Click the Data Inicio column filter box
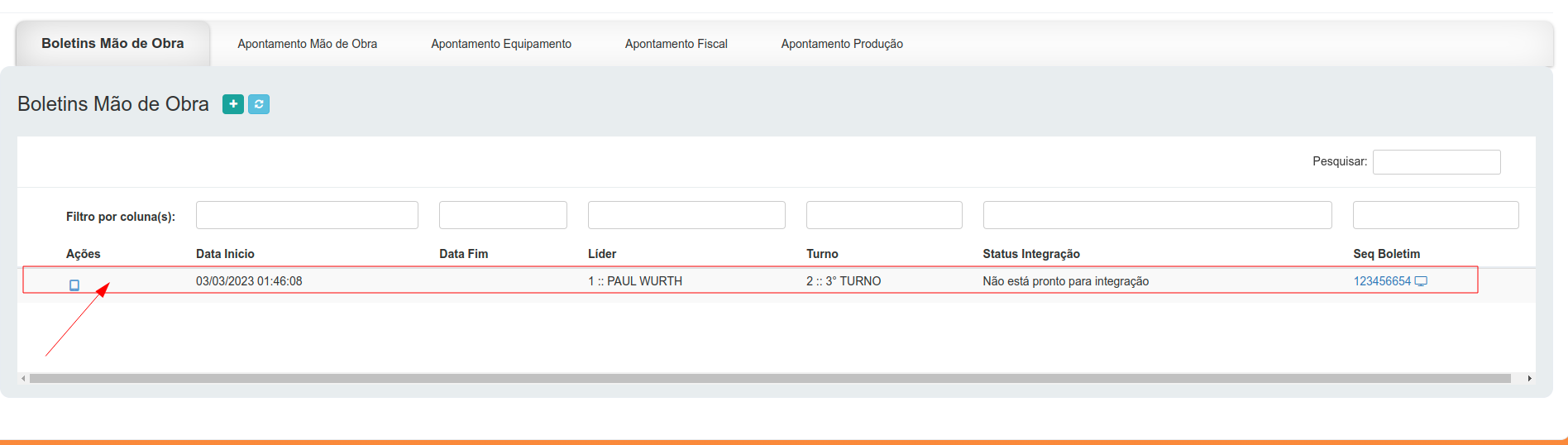Viewport: 1568px width, 445px height. pos(307,215)
